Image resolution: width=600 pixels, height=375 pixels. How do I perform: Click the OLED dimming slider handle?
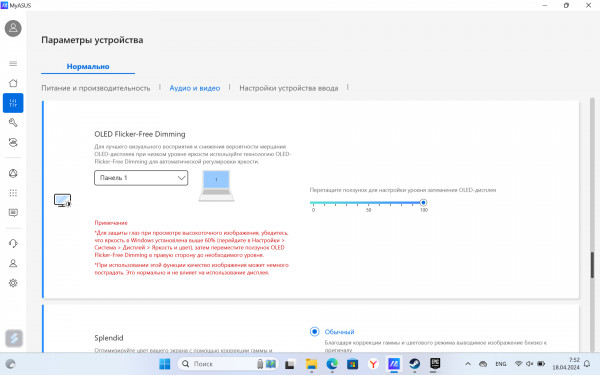[423, 202]
